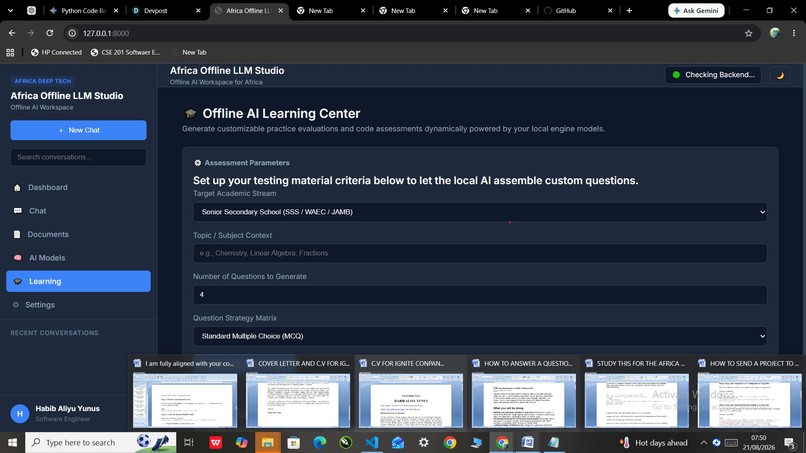
Task: Show hidden system tray icons
Action: 703,442
